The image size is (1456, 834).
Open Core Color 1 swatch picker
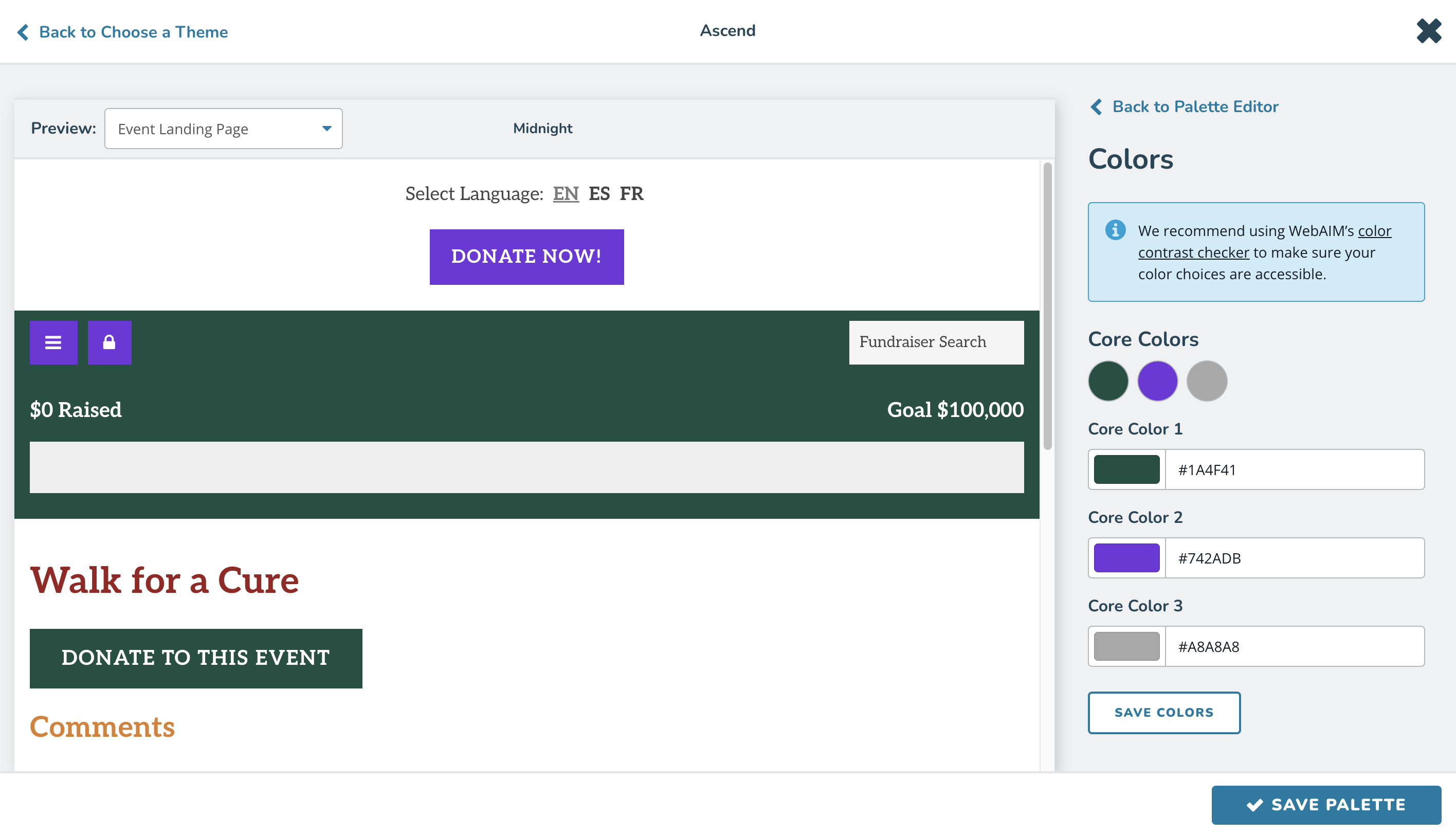tap(1126, 469)
